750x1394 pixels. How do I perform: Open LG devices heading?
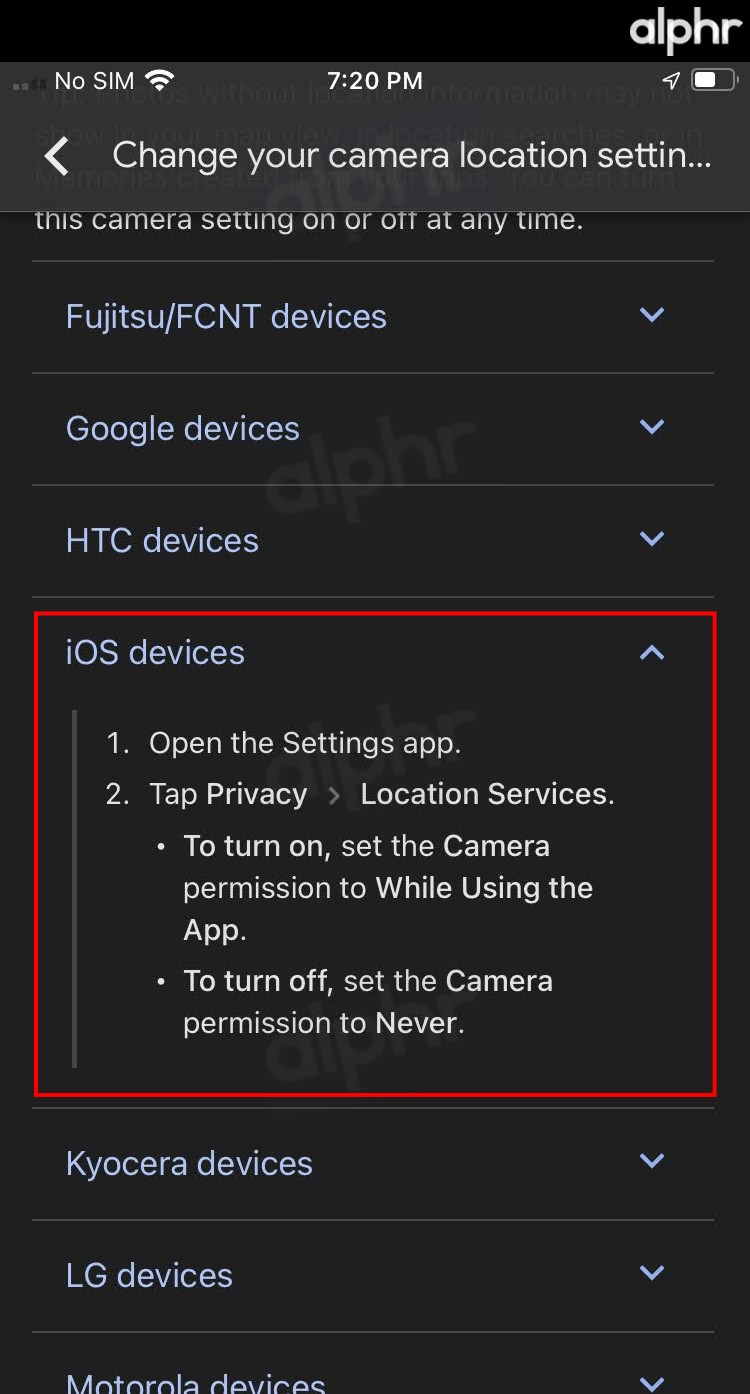149,1276
